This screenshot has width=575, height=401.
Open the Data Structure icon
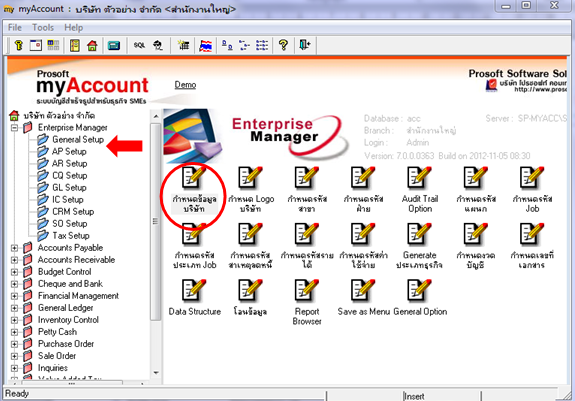(194, 297)
